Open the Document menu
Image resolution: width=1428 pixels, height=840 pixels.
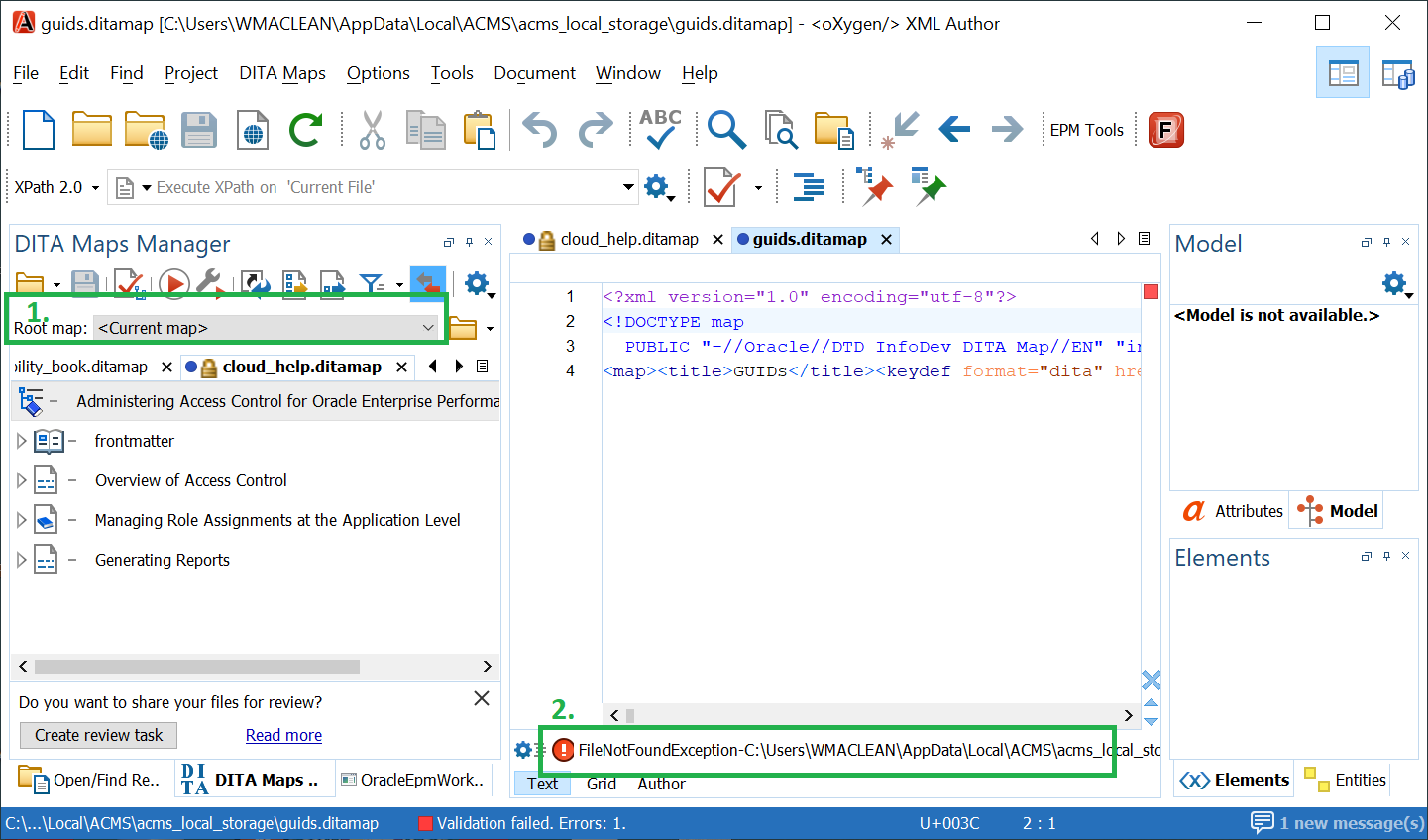click(x=534, y=73)
